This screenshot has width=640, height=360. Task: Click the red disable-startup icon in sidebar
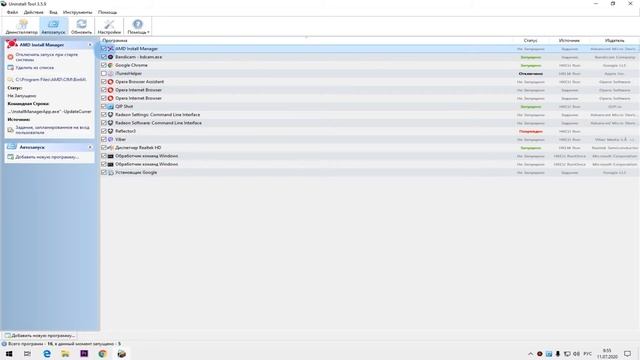point(11,57)
